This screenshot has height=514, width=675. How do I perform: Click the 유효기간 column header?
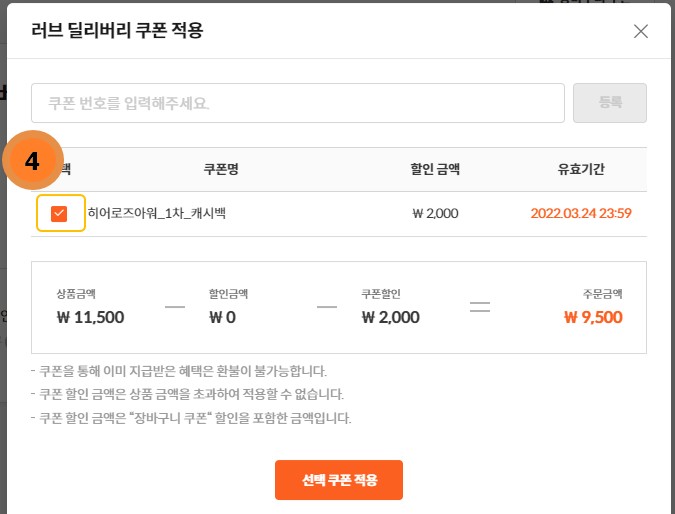click(582, 169)
